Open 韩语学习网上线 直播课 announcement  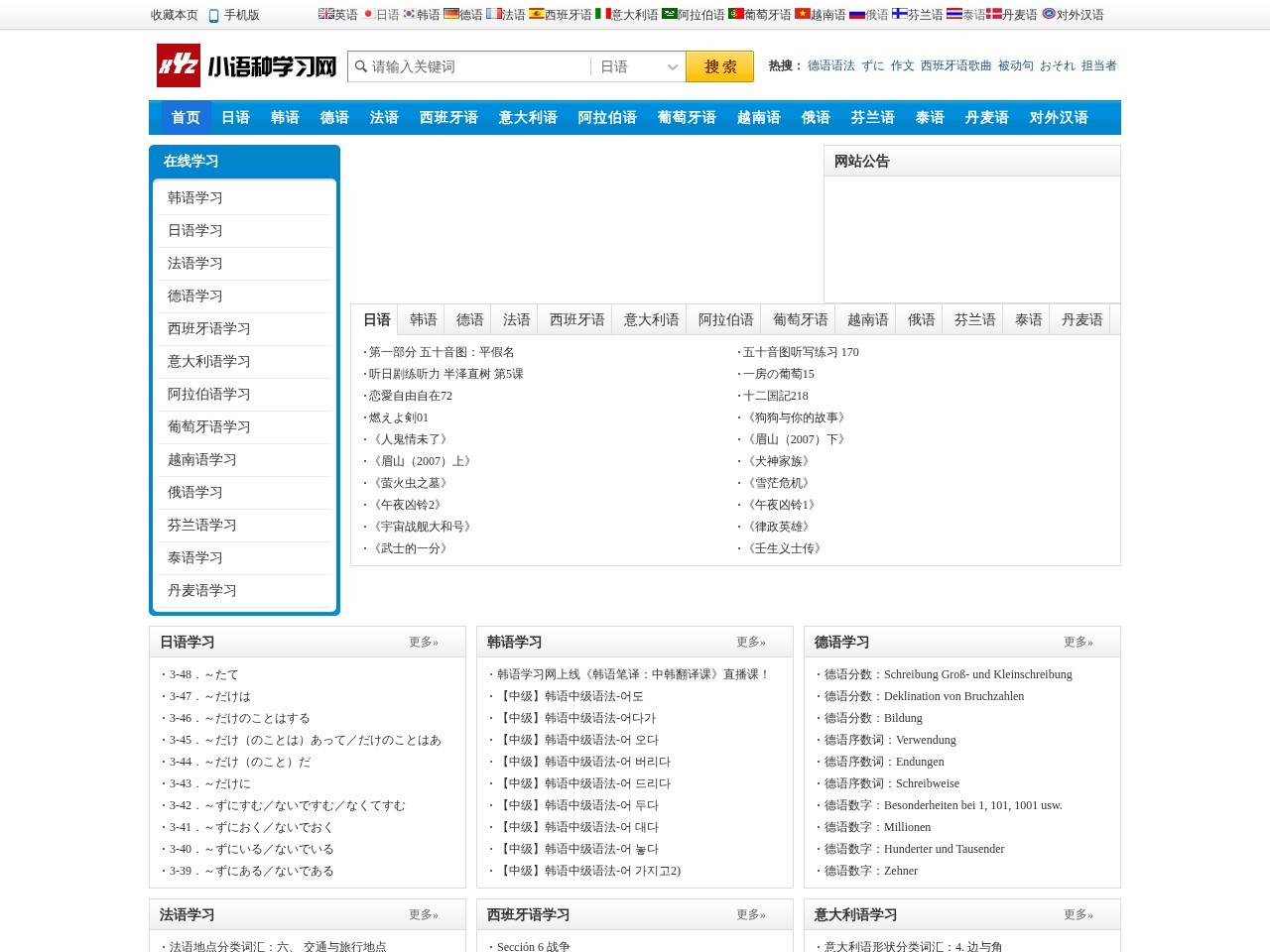(633, 674)
